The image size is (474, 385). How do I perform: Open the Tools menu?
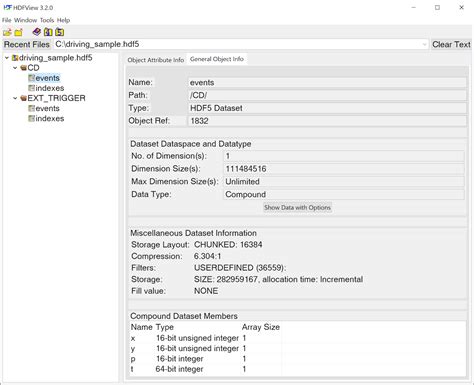[47, 20]
